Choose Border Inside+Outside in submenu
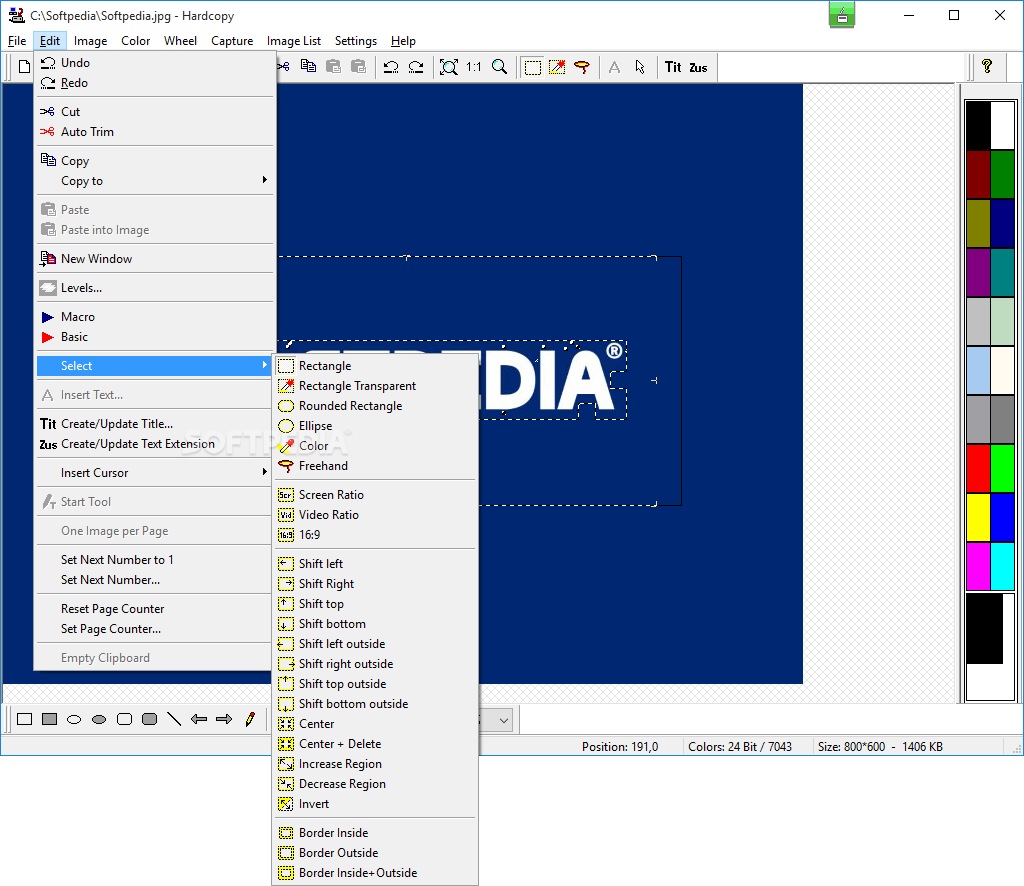This screenshot has width=1024, height=886. pos(375,873)
